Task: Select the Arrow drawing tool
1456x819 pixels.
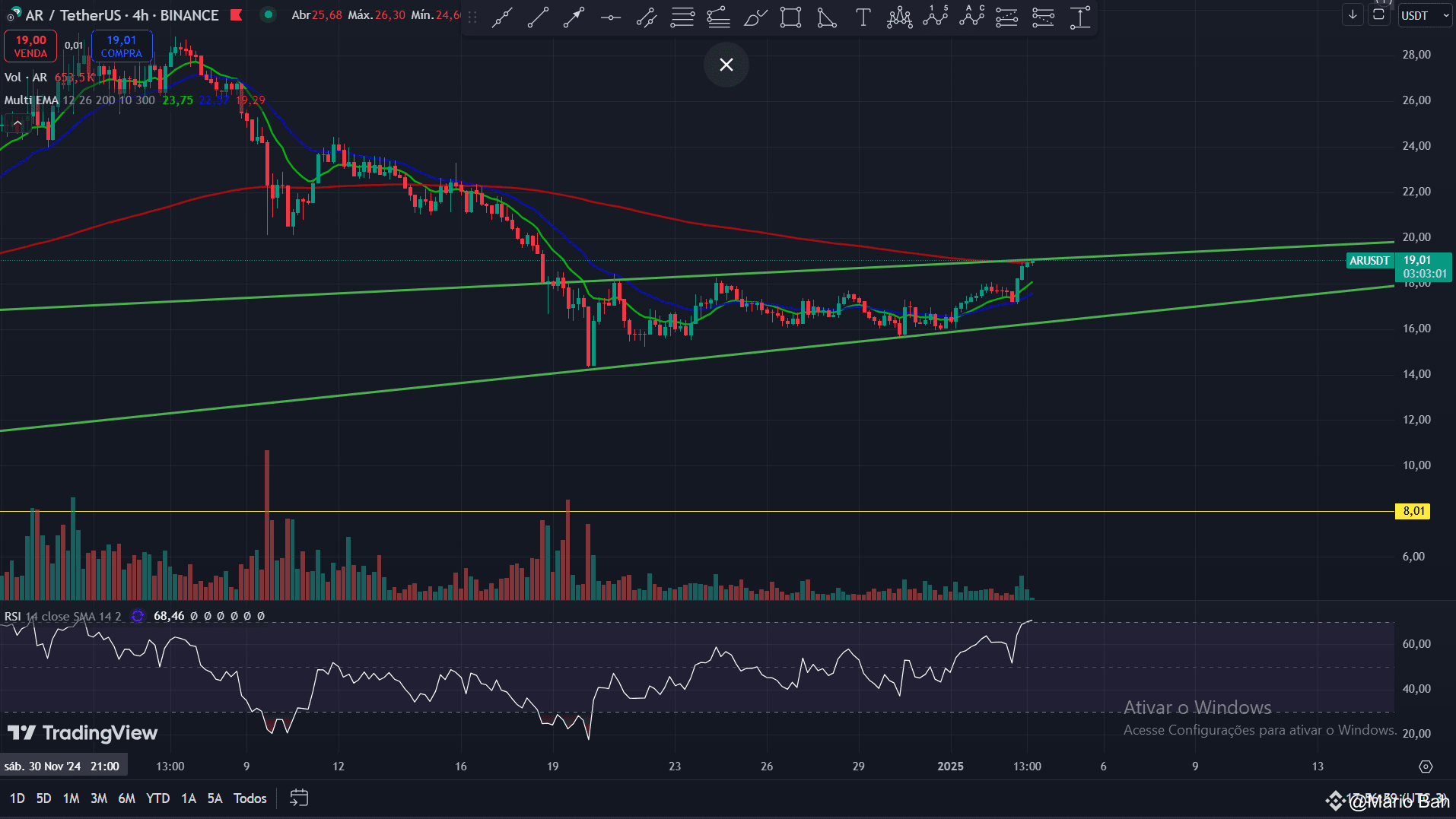Action: [574, 17]
